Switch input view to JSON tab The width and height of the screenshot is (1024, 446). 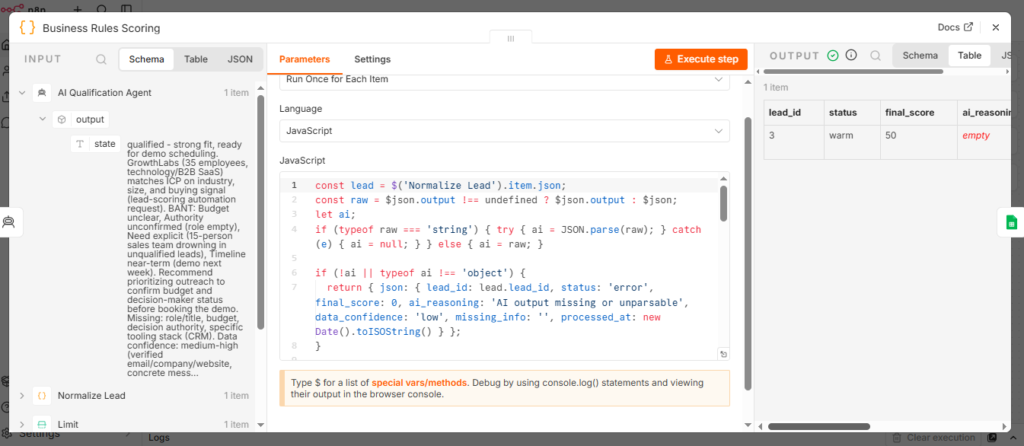240,59
